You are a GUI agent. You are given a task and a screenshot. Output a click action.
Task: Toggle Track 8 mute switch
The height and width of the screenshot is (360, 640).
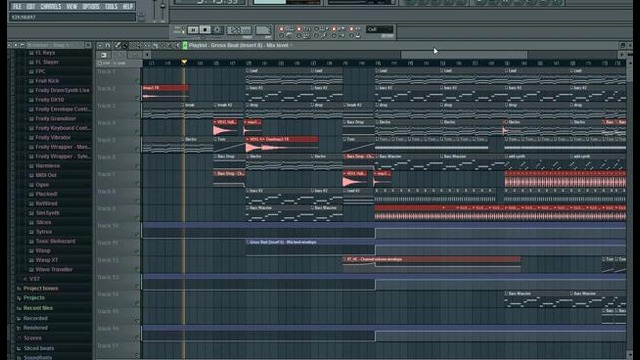137,201
